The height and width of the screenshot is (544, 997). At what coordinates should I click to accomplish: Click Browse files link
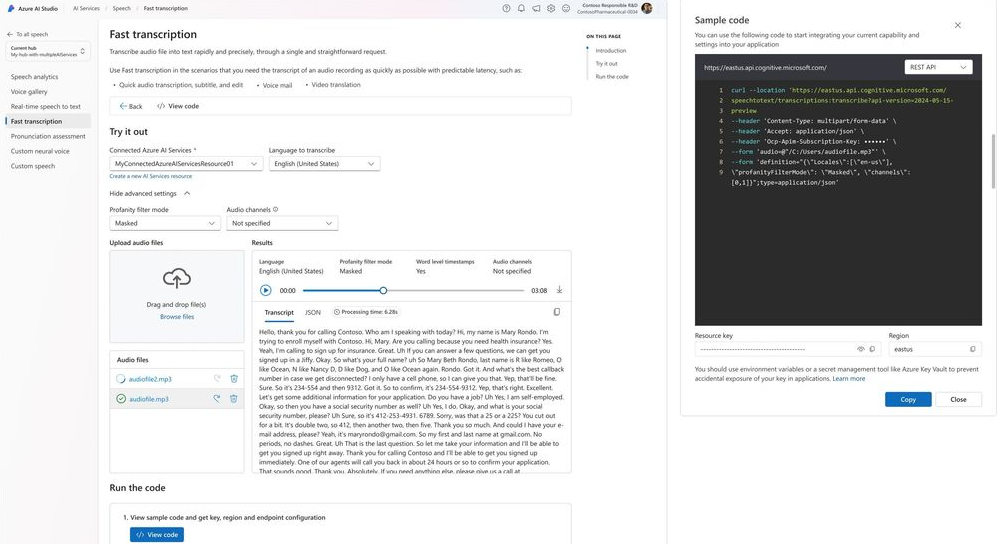tap(177, 316)
